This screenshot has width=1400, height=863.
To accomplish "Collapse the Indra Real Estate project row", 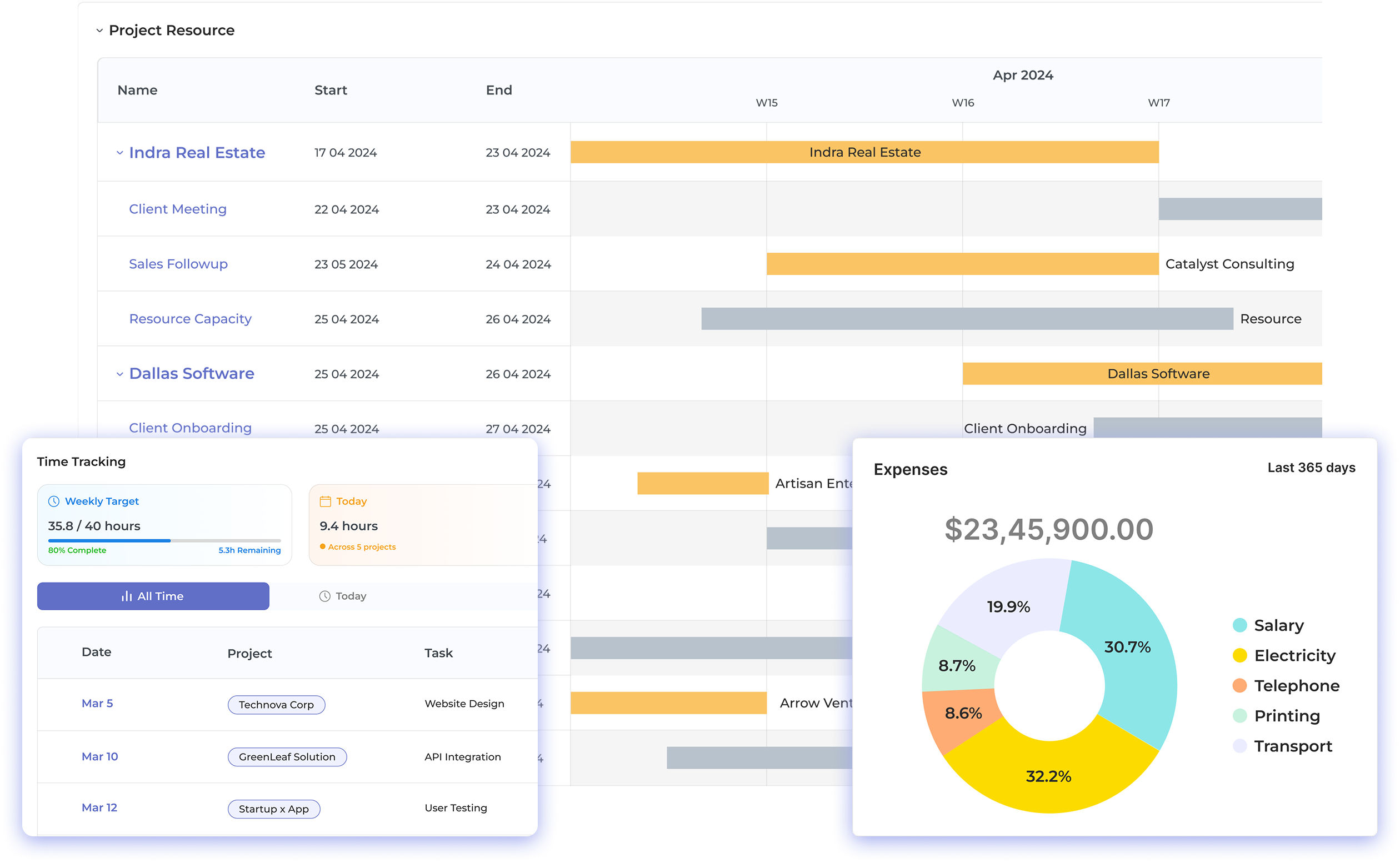I will tap(119, 153).
